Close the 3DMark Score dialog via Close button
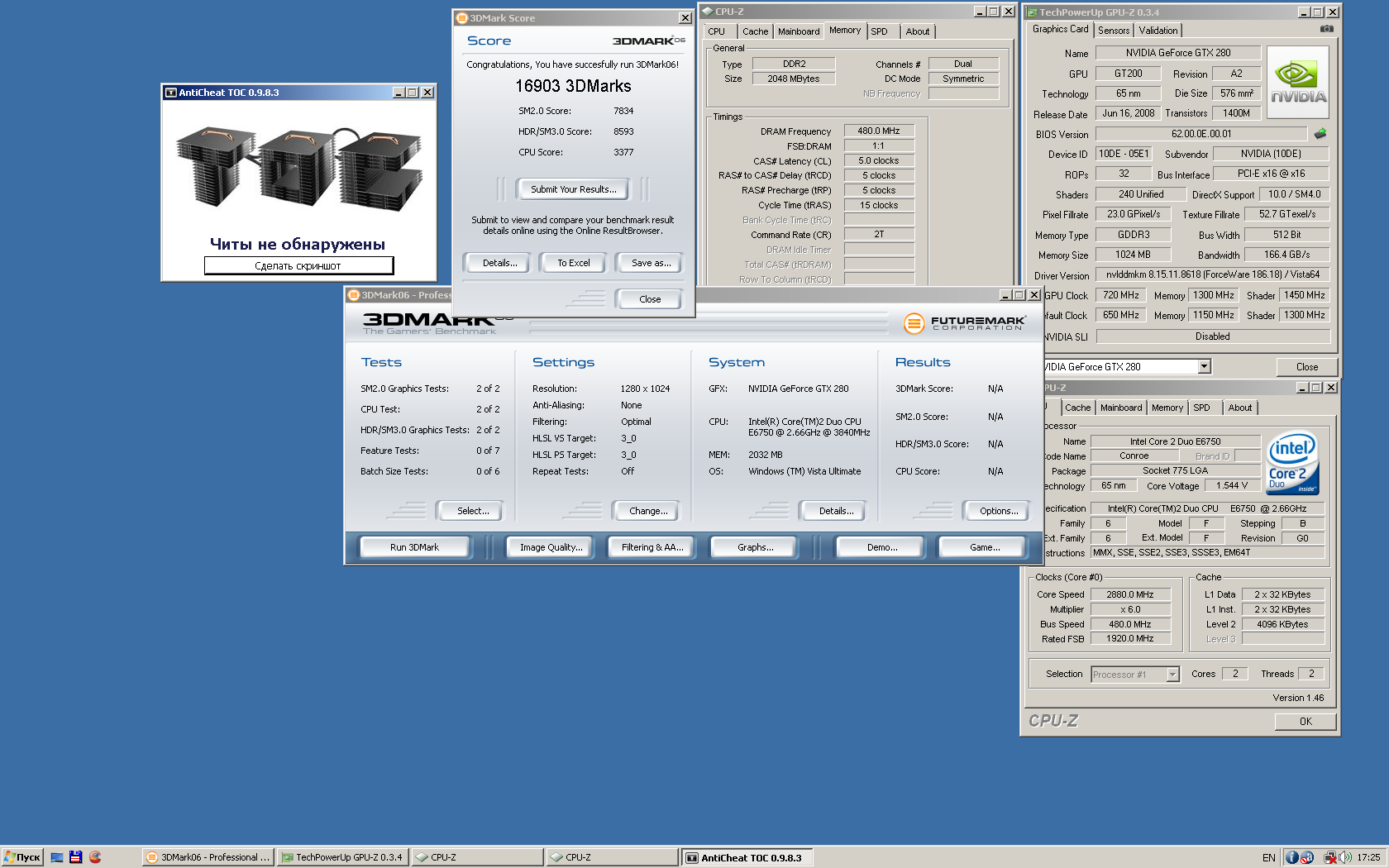Screen dimensions: 1389x868 point(650,299)
